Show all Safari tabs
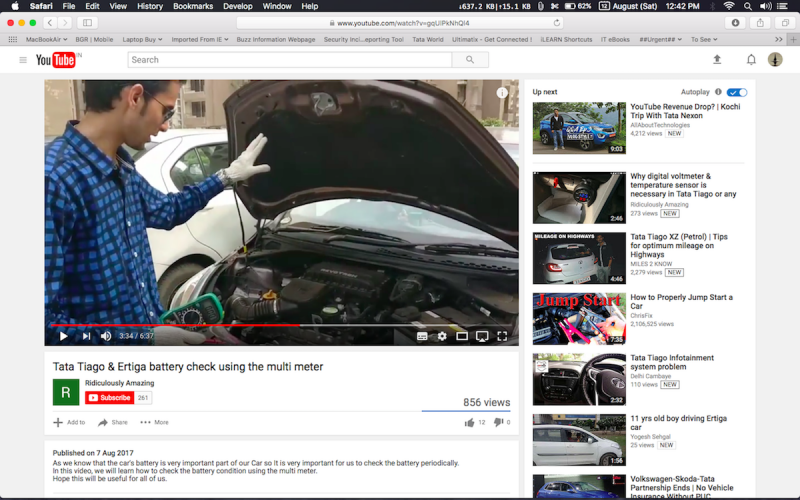Viewport: 800px width, 500px height. (785, 22)
